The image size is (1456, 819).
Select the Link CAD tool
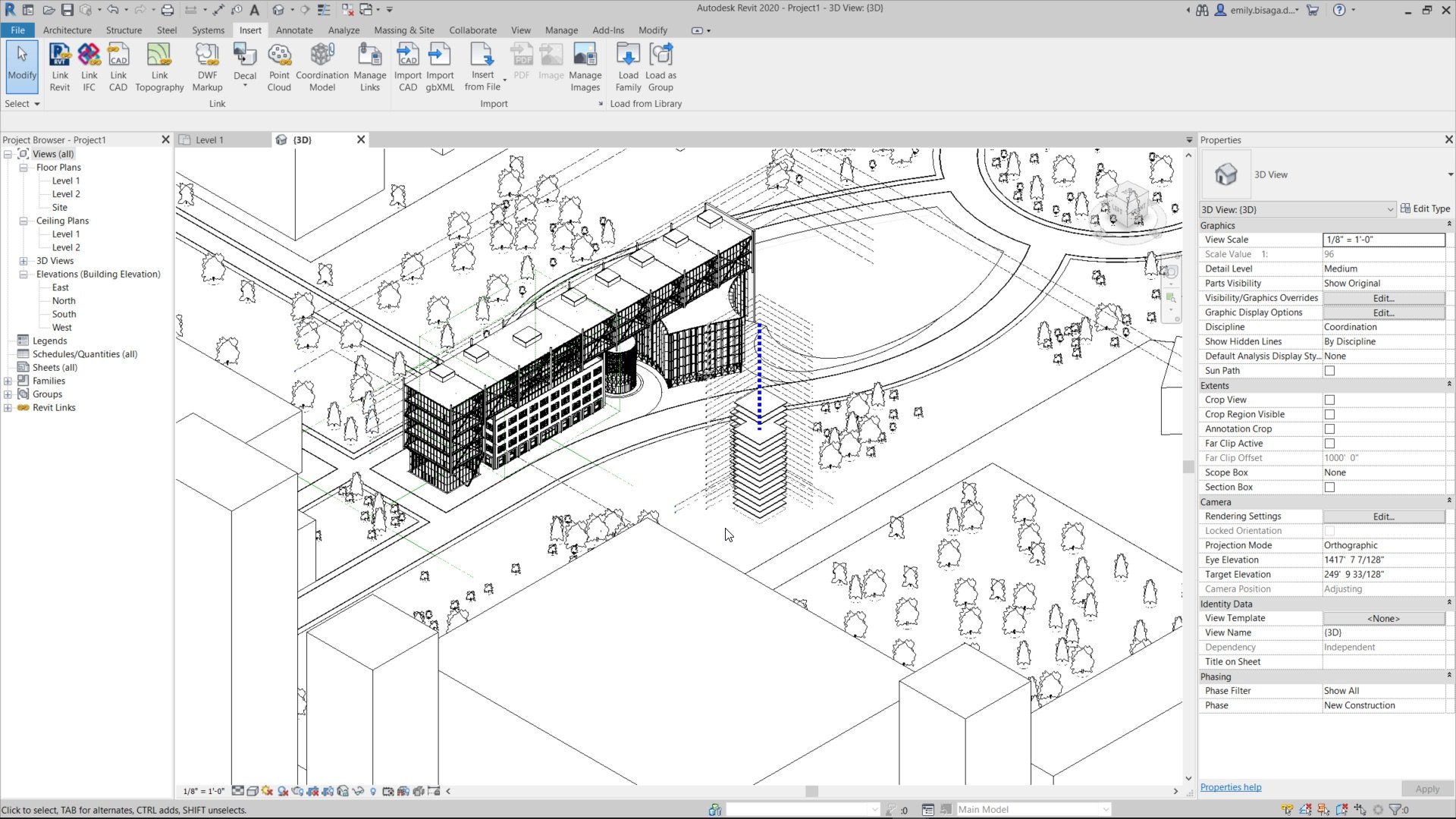[118, 57]
